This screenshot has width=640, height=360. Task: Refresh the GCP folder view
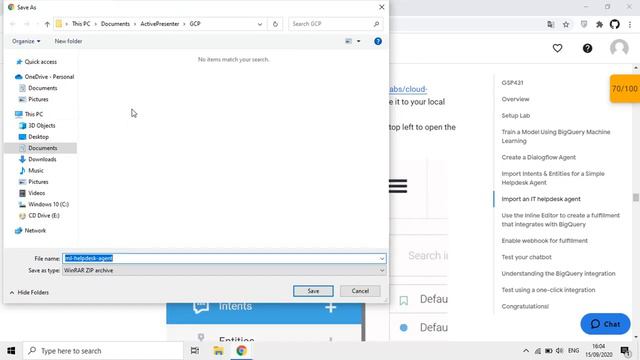(x=275, y=24)
